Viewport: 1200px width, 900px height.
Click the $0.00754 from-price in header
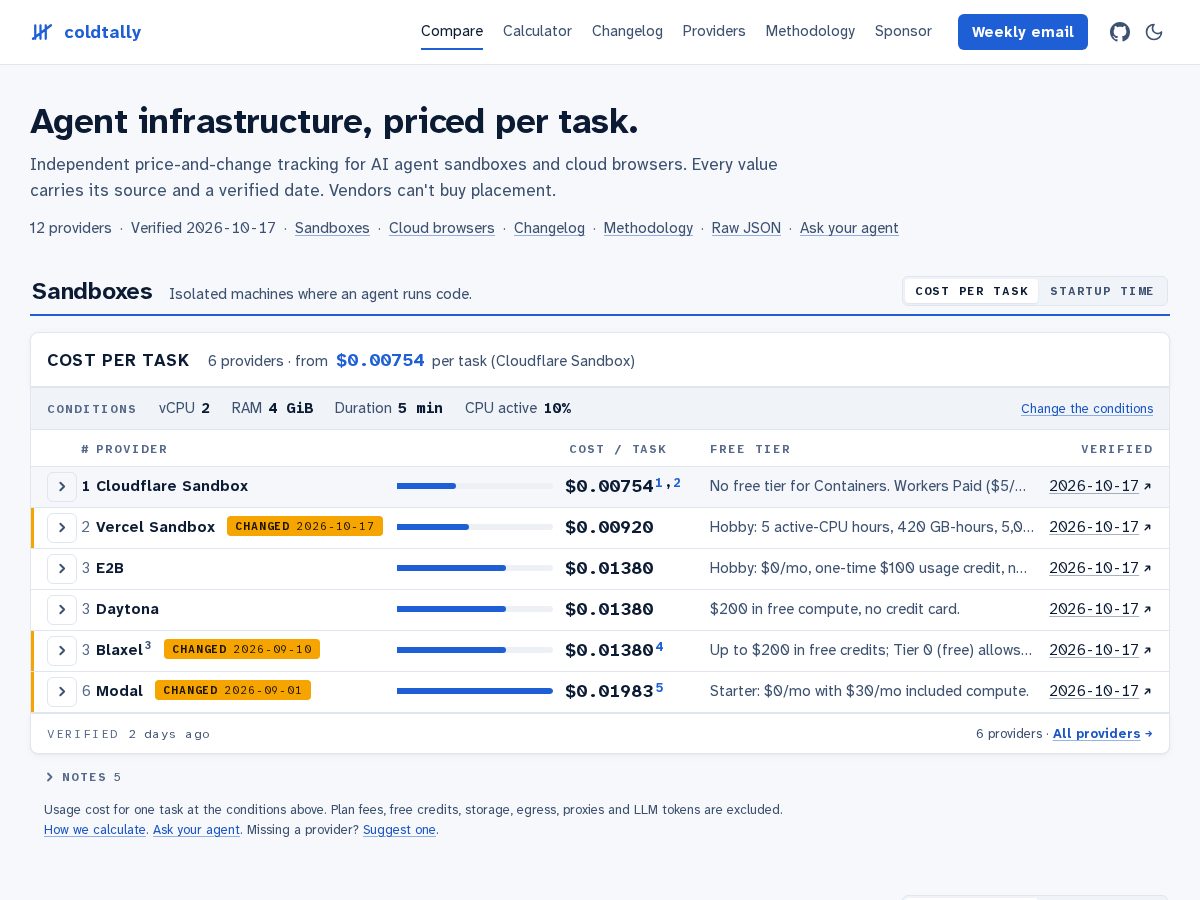click(x=380, y=360)
